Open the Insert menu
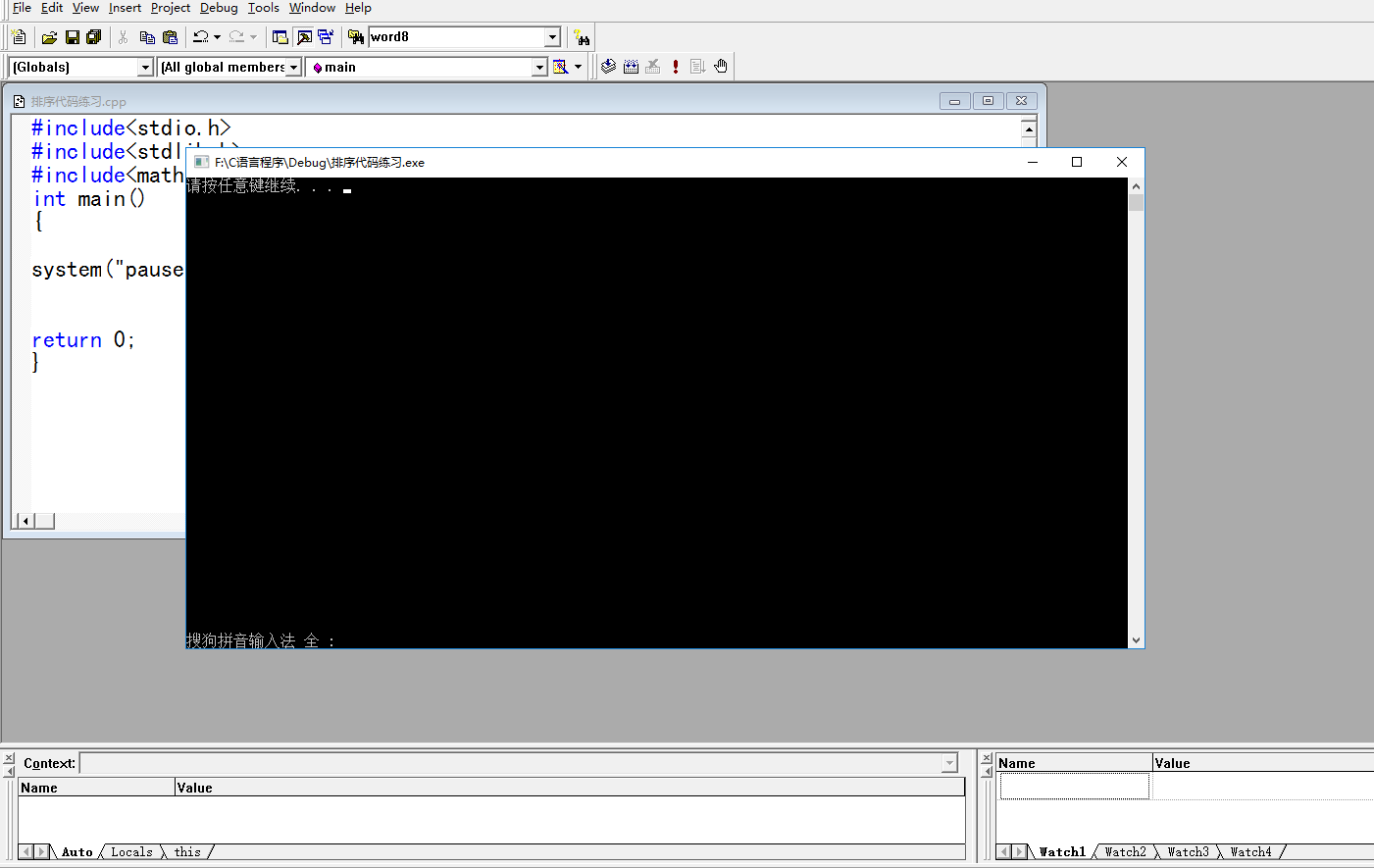 pyautogui.click(x=125, y=8)
